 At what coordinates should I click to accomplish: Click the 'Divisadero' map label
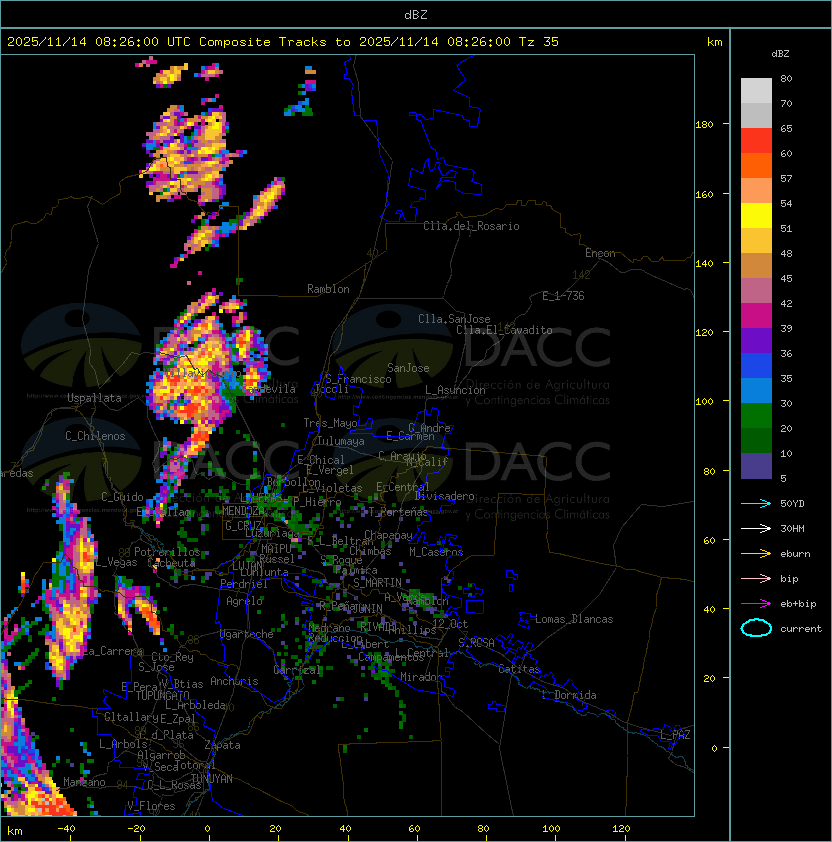point(445,496)
